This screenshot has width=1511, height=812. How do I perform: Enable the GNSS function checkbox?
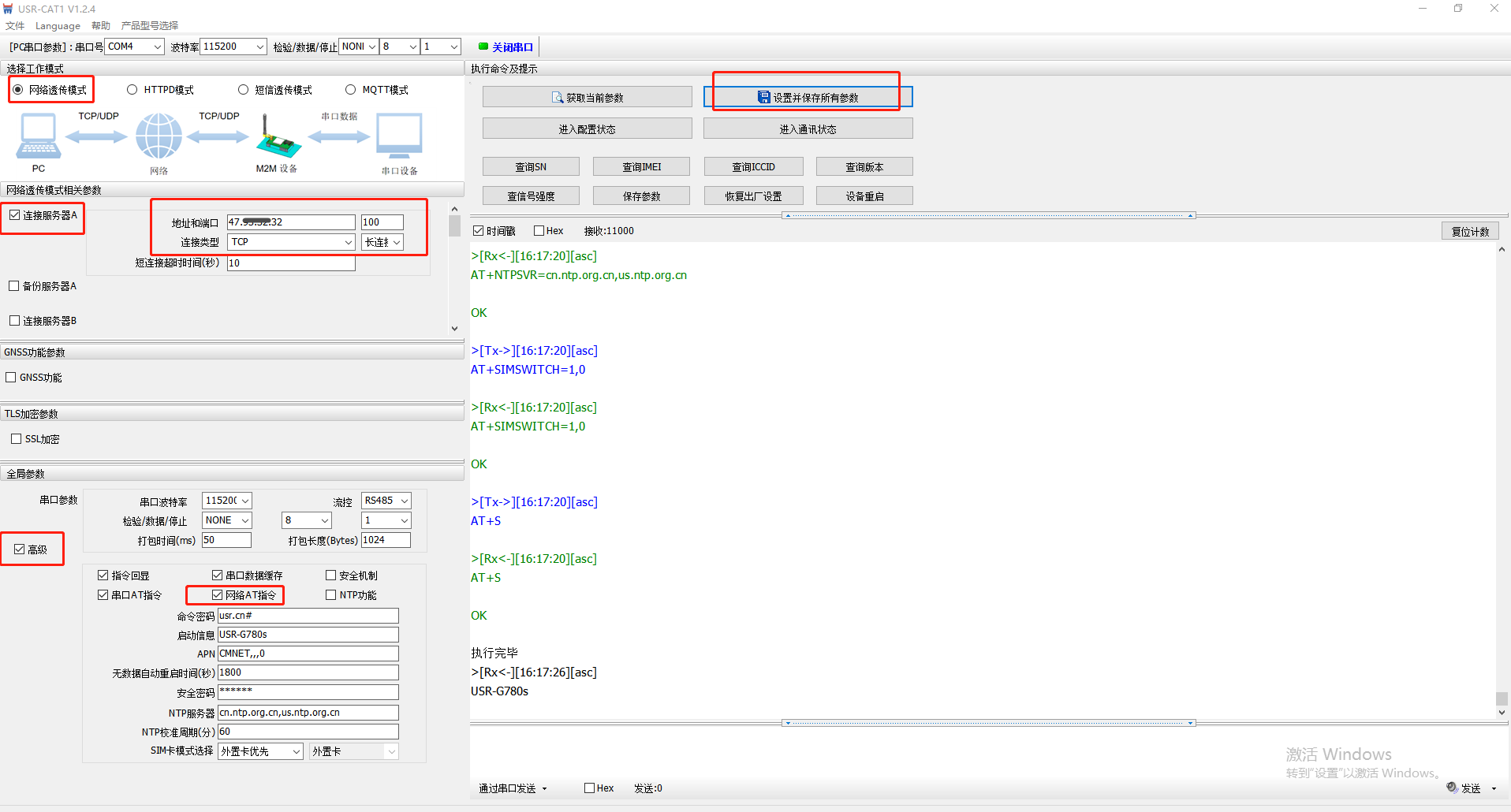[x=11, y=378]
